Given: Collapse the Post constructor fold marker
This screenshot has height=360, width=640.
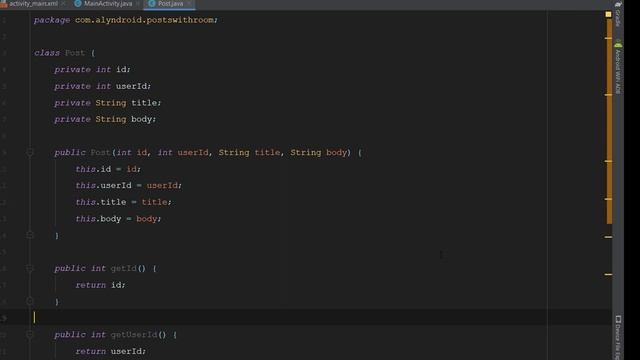Looking at the screenshot, I should (x=30, y=153).
